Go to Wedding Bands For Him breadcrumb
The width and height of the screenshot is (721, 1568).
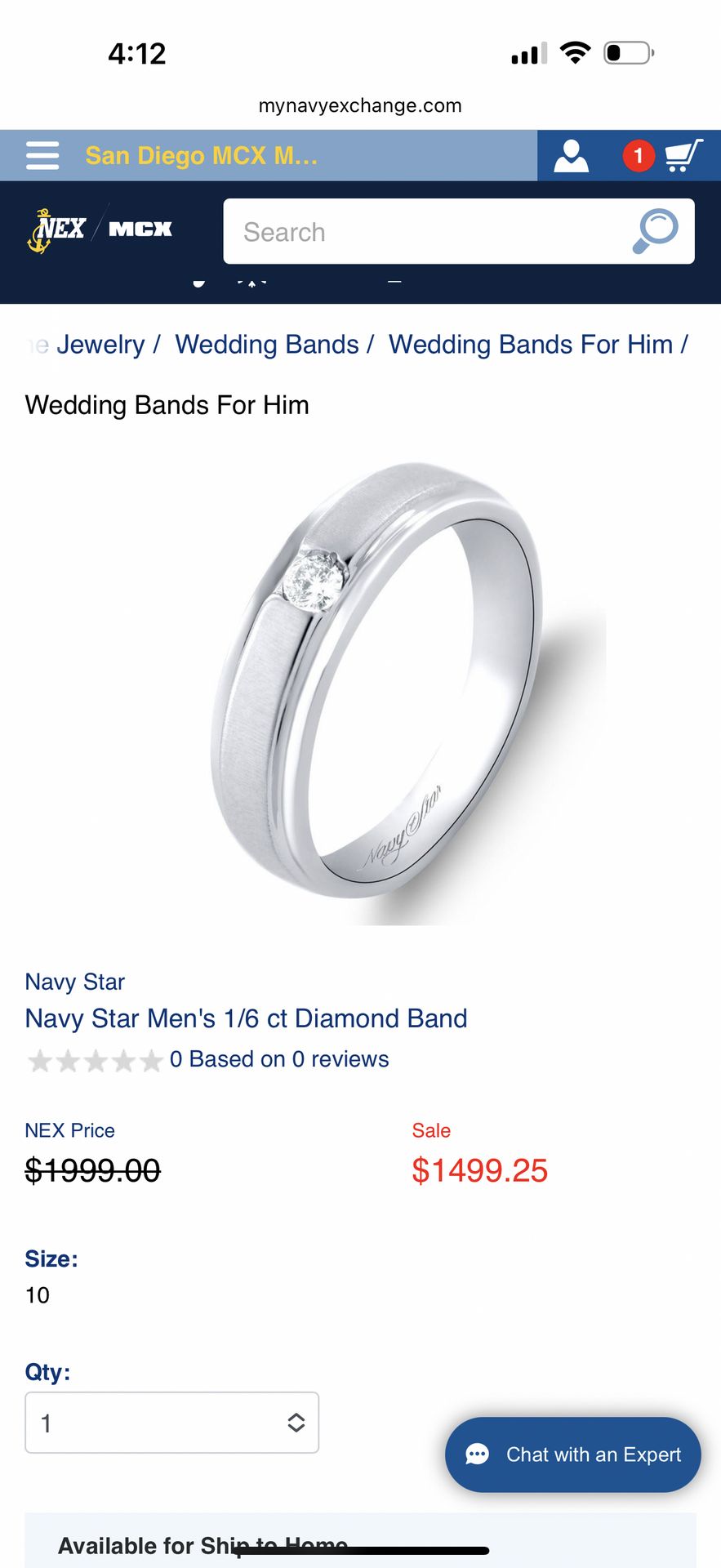(531, 345)
